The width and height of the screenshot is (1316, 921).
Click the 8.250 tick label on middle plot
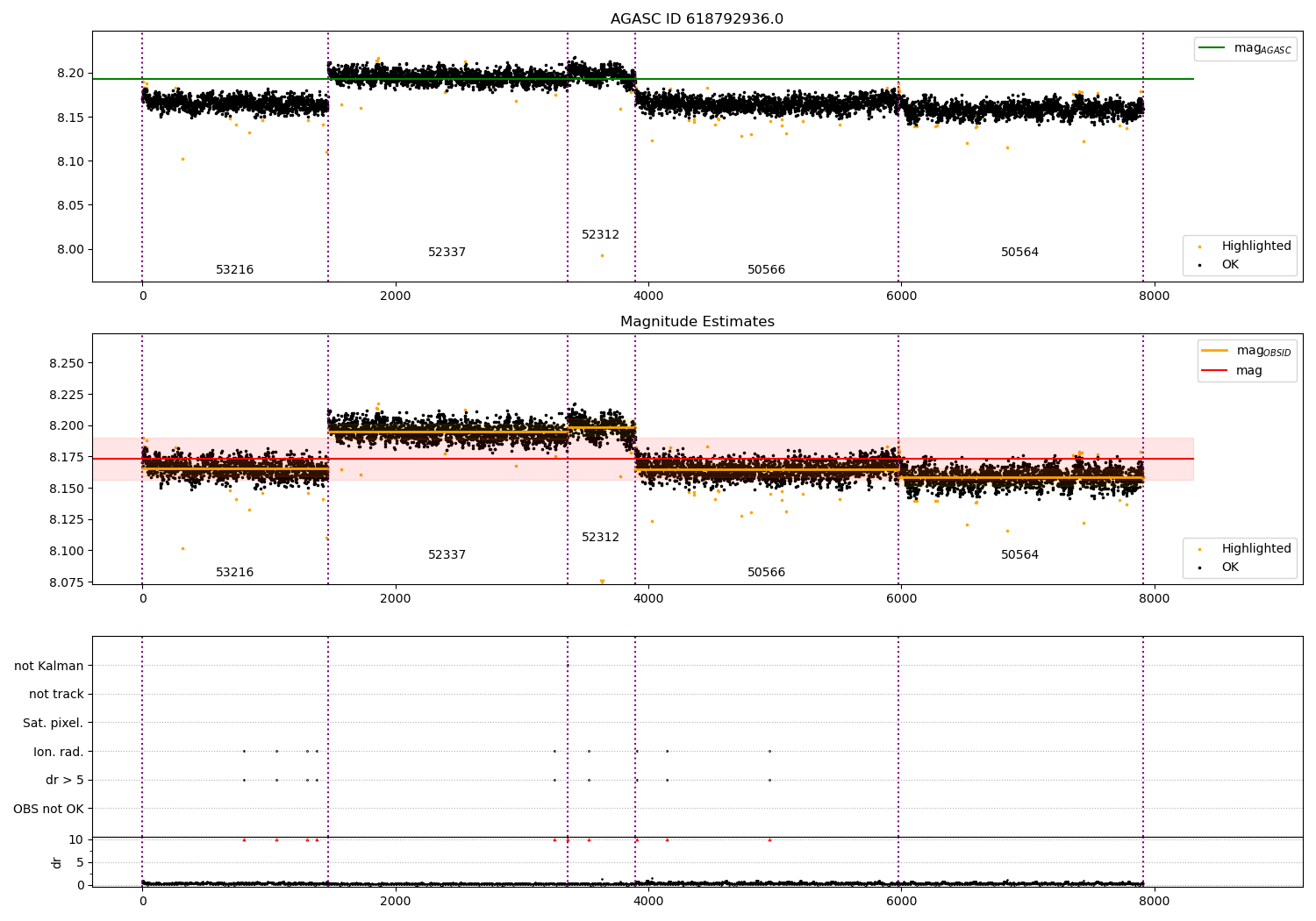[x=67, y=363]
